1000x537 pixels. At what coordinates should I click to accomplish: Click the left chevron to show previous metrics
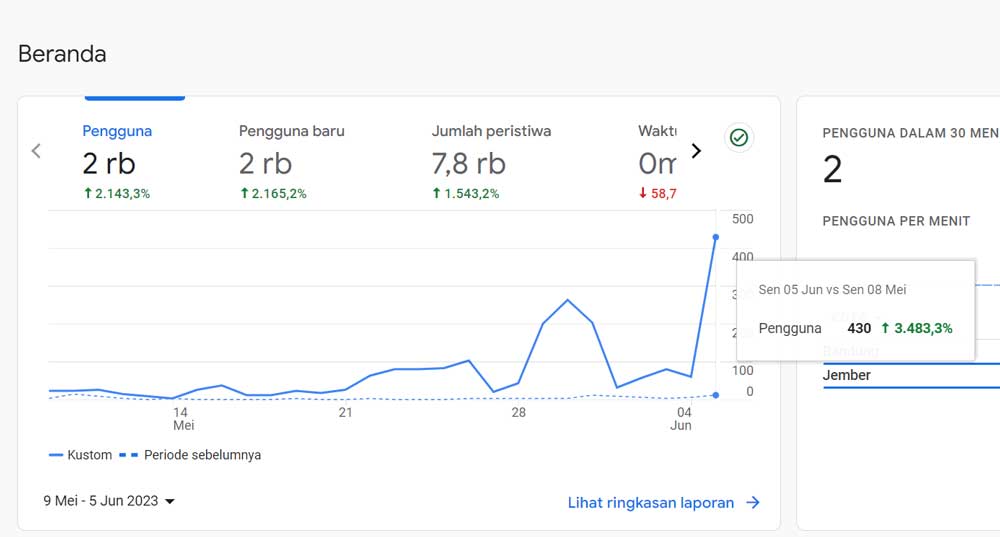tap(36, 151)
